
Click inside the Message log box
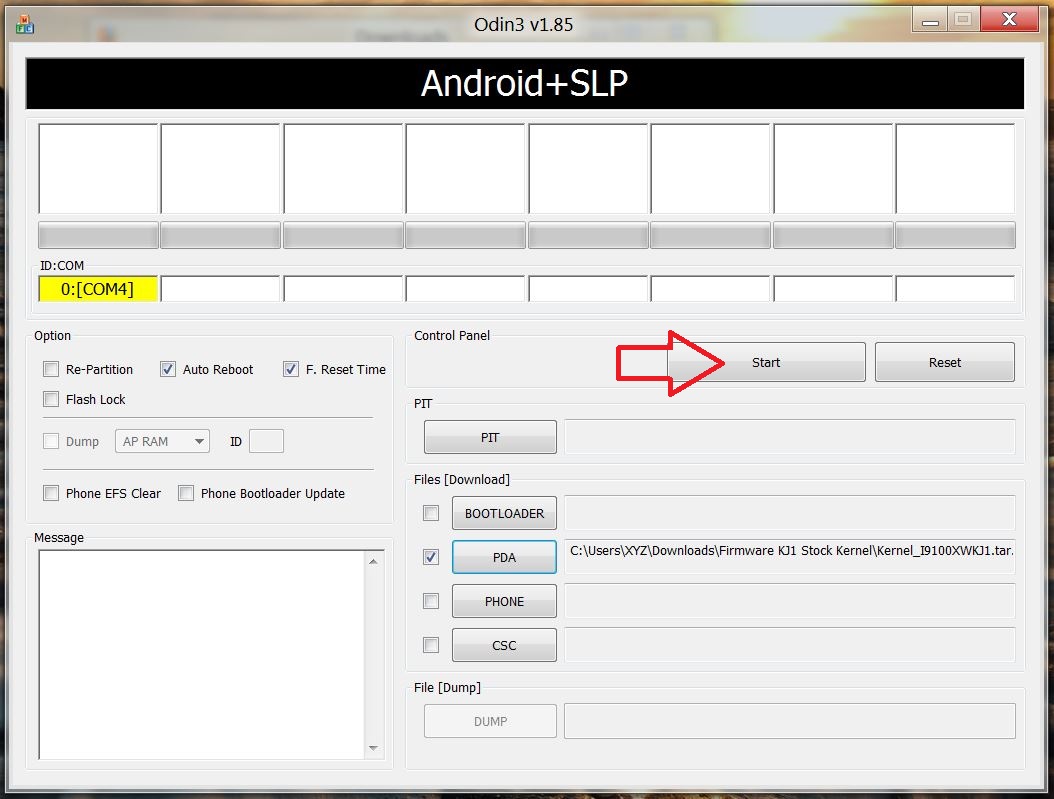pos(202,655)
